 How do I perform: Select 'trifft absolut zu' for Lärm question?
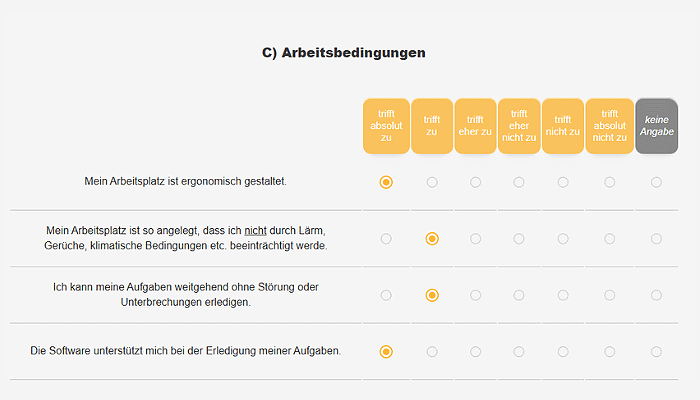coord(386,239)
